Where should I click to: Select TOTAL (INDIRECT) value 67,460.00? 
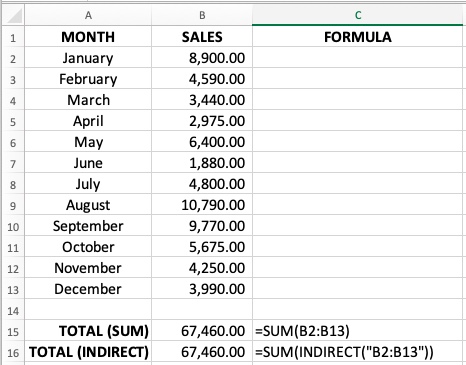202,352
